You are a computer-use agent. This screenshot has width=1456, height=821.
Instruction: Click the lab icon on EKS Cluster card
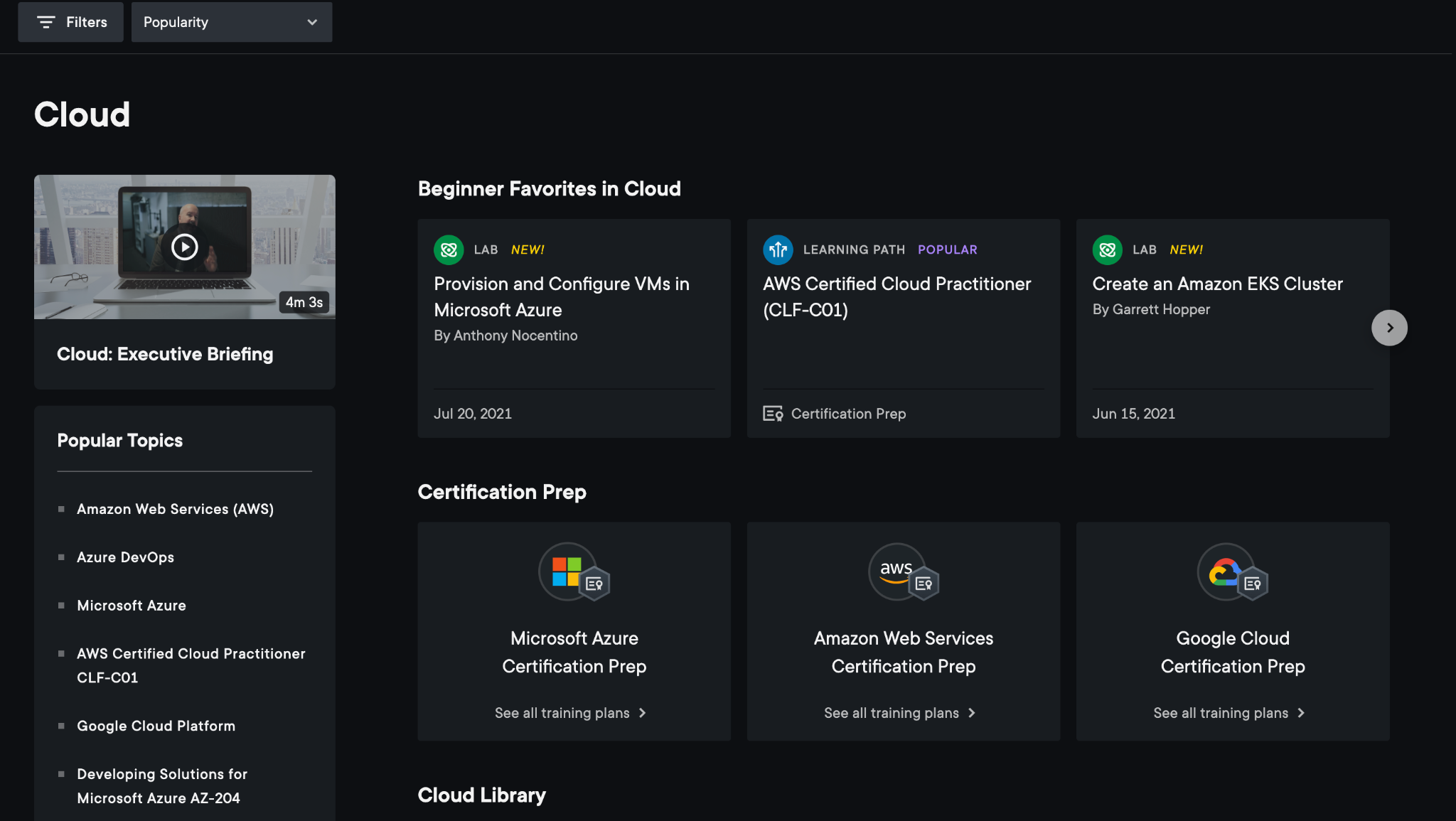pyautogui.click(x=1107, y=249)
